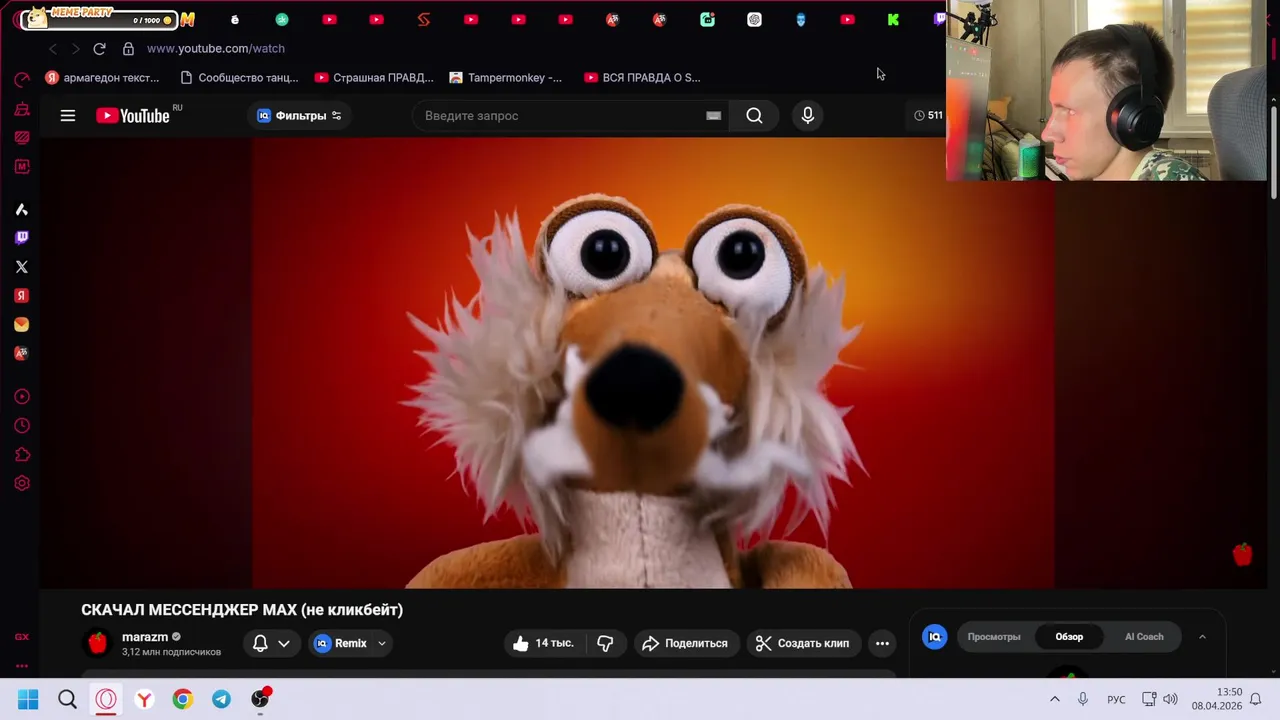Toggle notification bell for marazm
The image size is (1280, 720).
(x=260, y=643)
